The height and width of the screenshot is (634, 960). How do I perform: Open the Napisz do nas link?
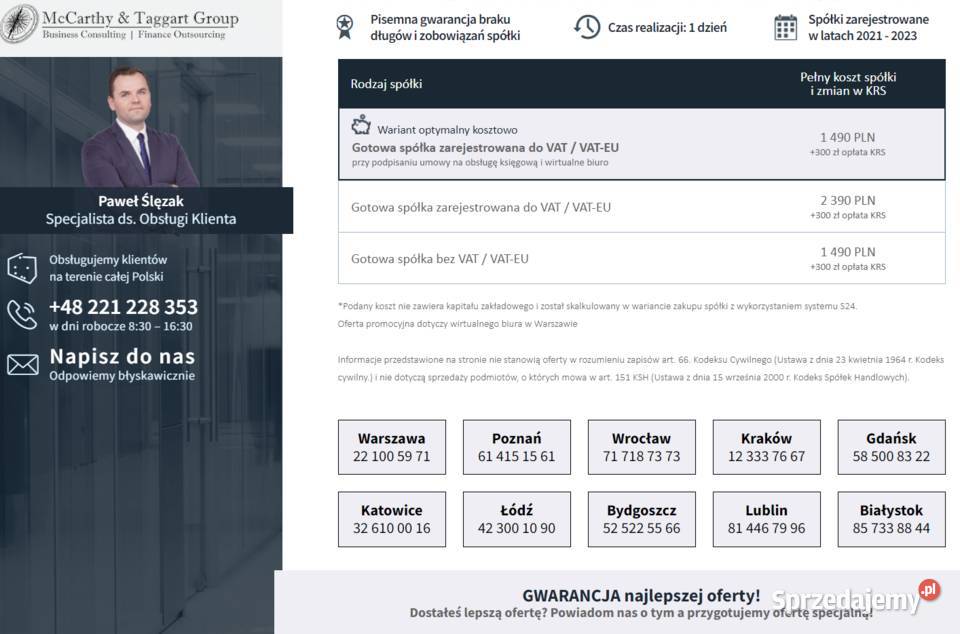tap(122, 356)
